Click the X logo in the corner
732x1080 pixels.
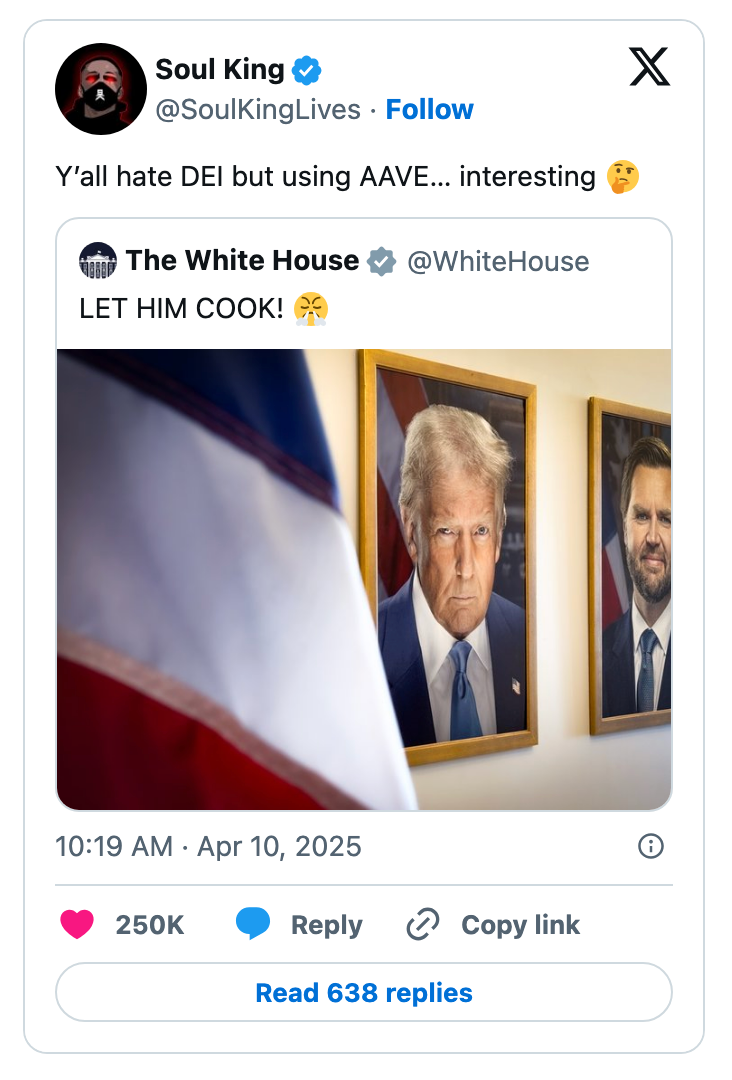click(650, 68)
